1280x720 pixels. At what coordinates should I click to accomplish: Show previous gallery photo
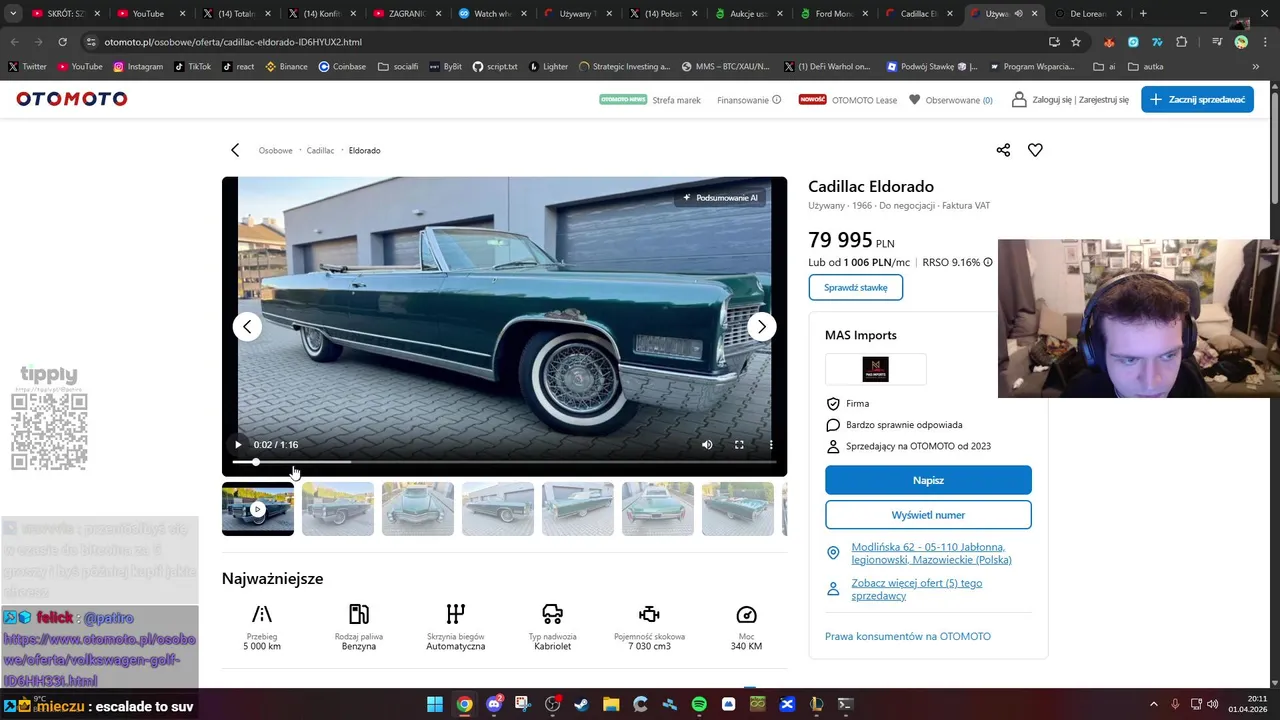(247, 327)
